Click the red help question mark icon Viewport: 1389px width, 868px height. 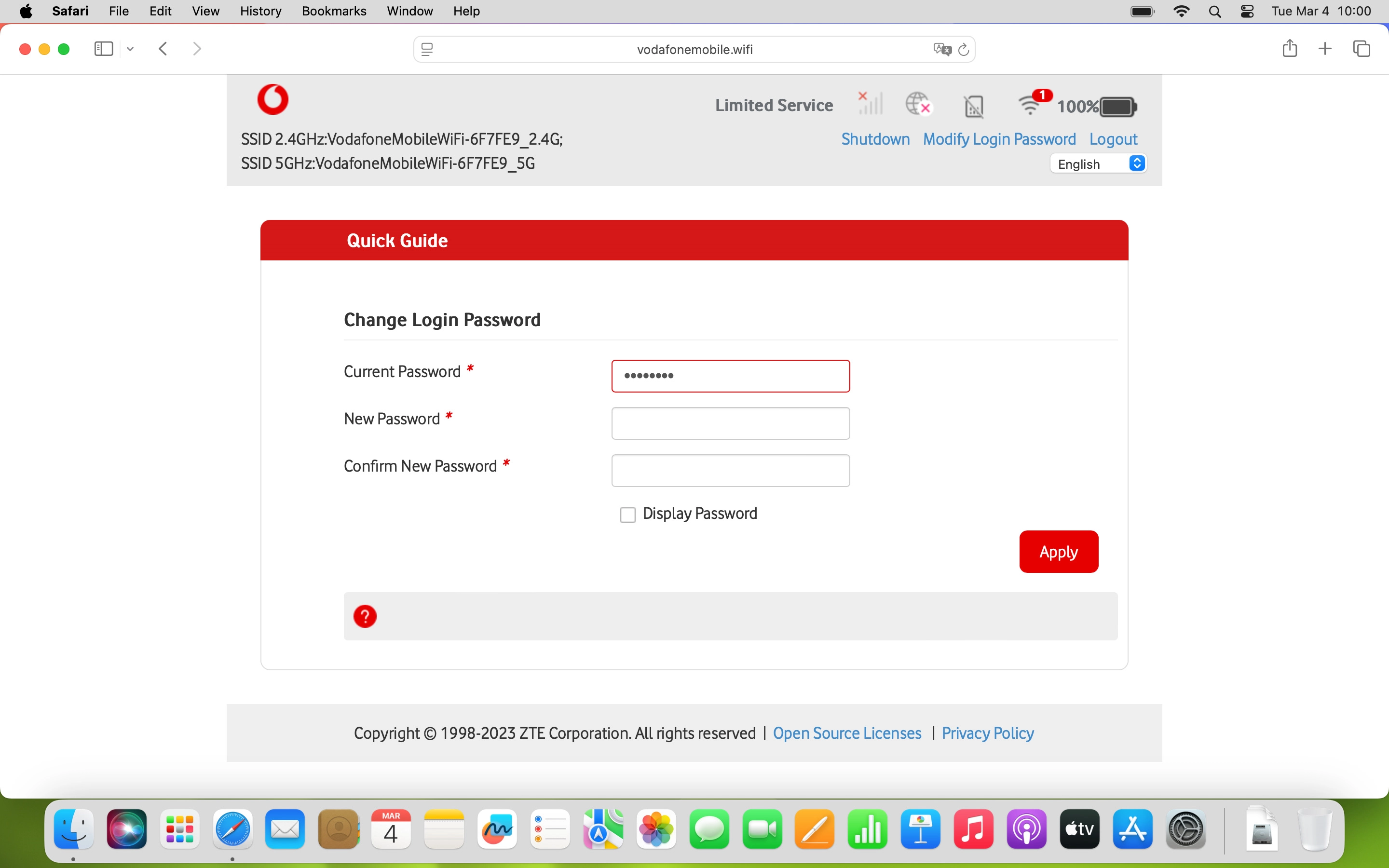point(365,616)
